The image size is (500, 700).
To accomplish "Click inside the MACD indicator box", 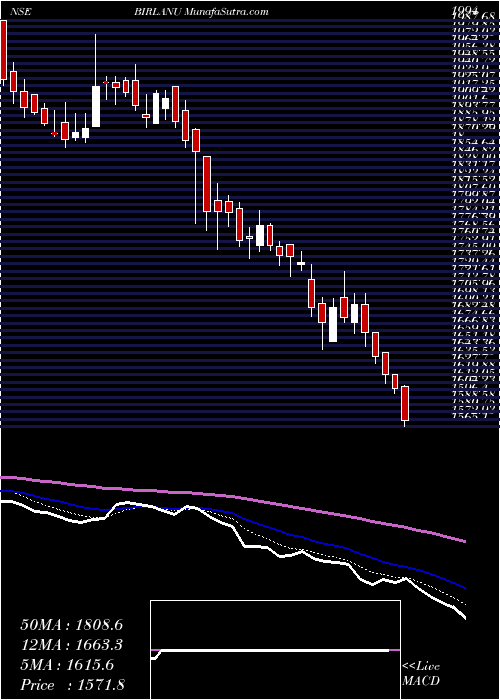I will [x=275, y=650].
